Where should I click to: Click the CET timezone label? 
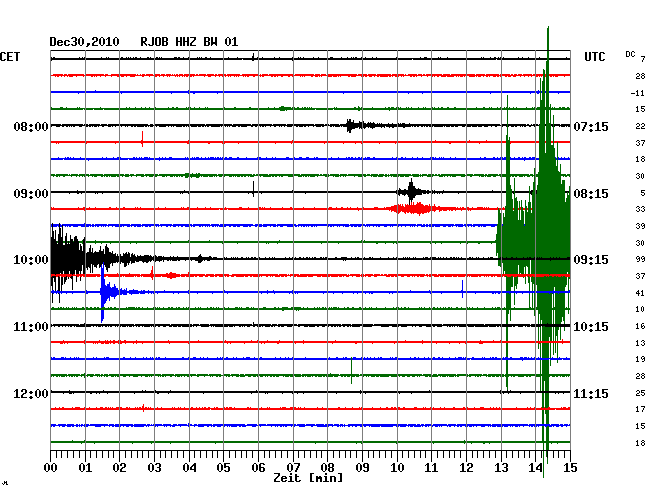coord(10,57)
